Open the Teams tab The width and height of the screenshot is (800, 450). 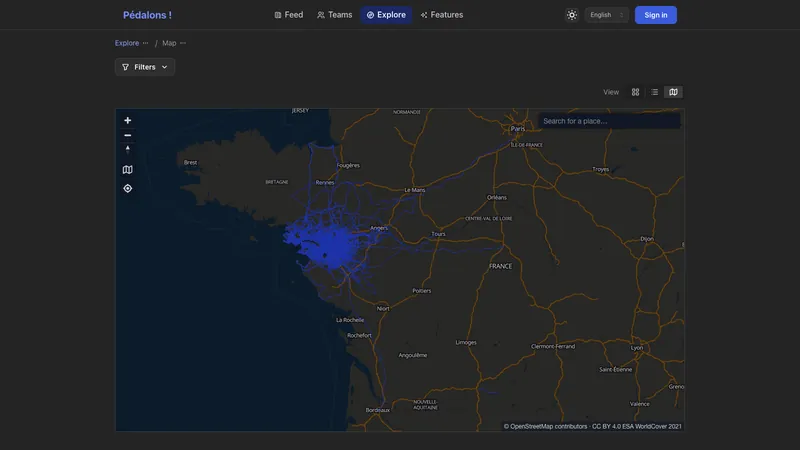pyautogui.click(x=335, y=15)
